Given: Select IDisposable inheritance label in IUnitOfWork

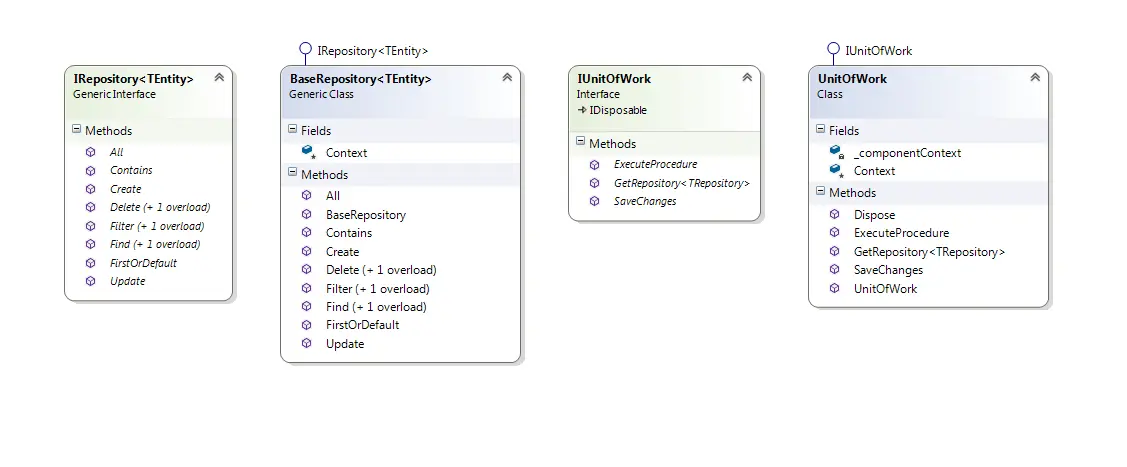Looking at the screenshot, I should [x=618, y=110].
